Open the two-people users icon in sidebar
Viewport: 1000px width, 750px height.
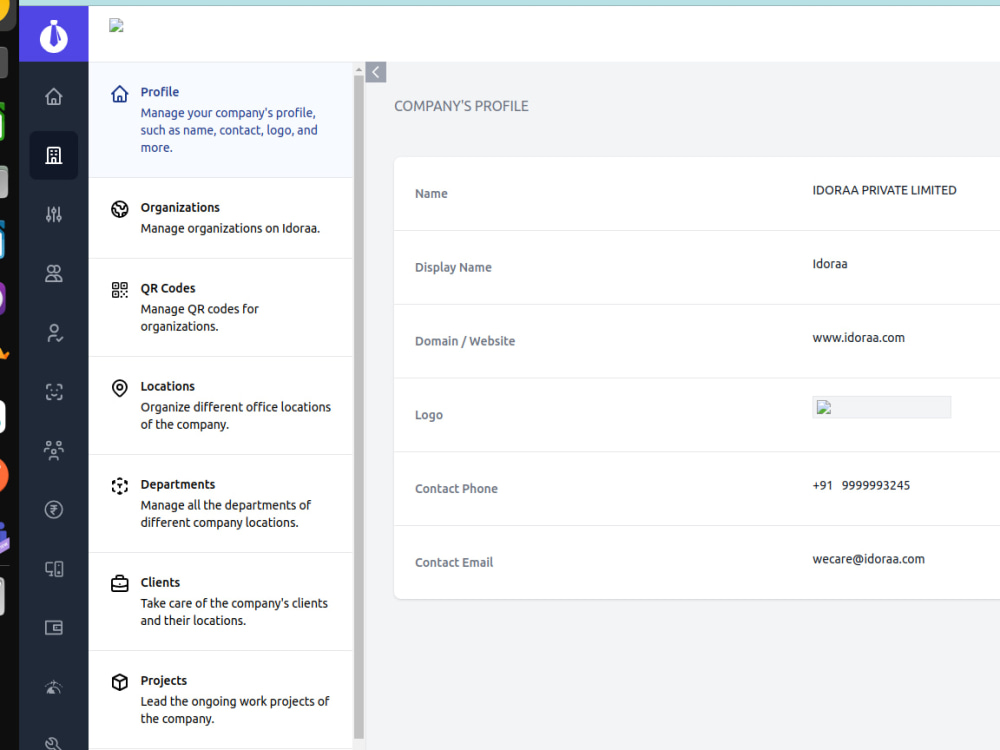pos(54,274)
